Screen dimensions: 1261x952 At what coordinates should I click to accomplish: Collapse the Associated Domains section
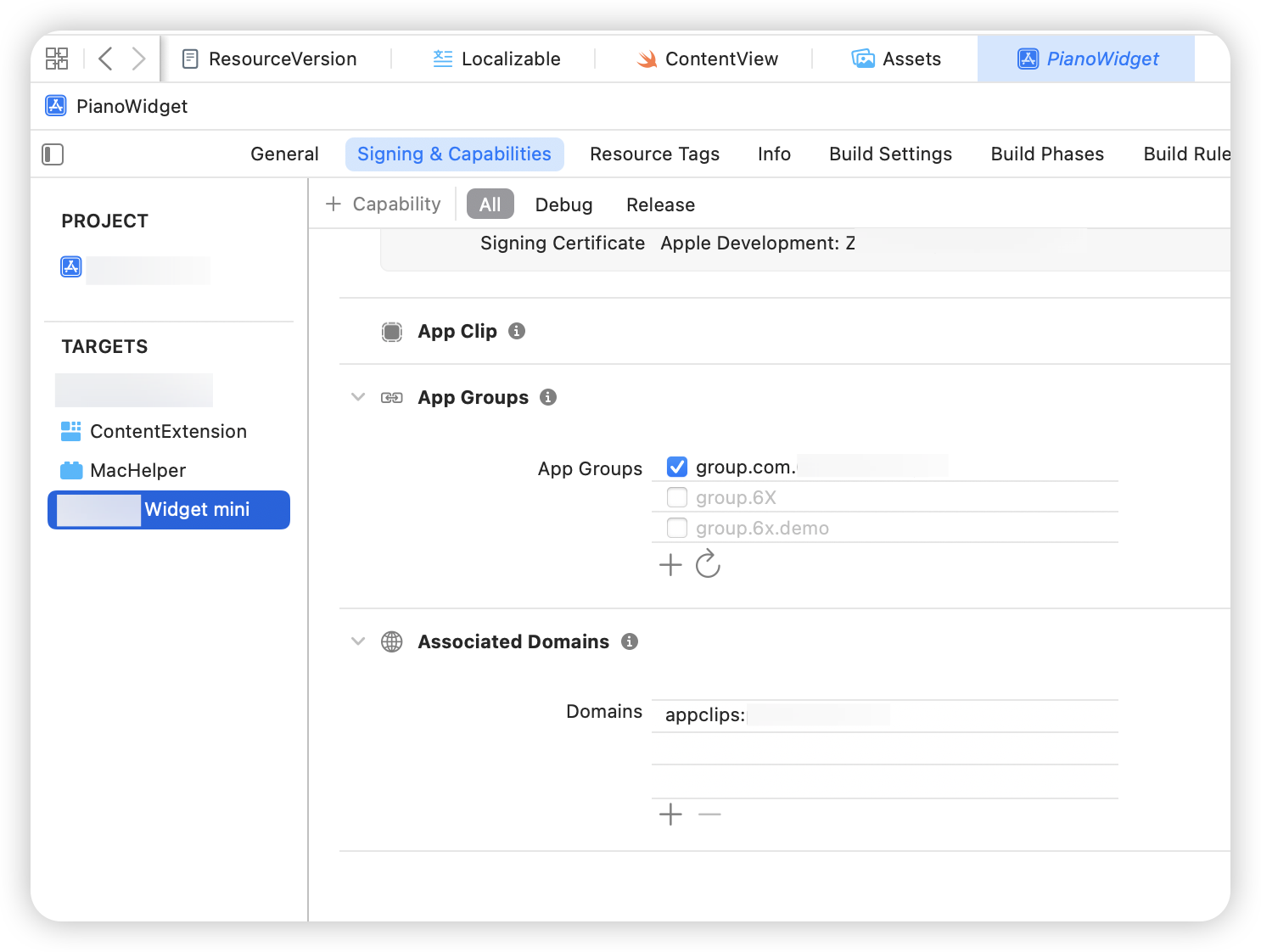point(358,641)
